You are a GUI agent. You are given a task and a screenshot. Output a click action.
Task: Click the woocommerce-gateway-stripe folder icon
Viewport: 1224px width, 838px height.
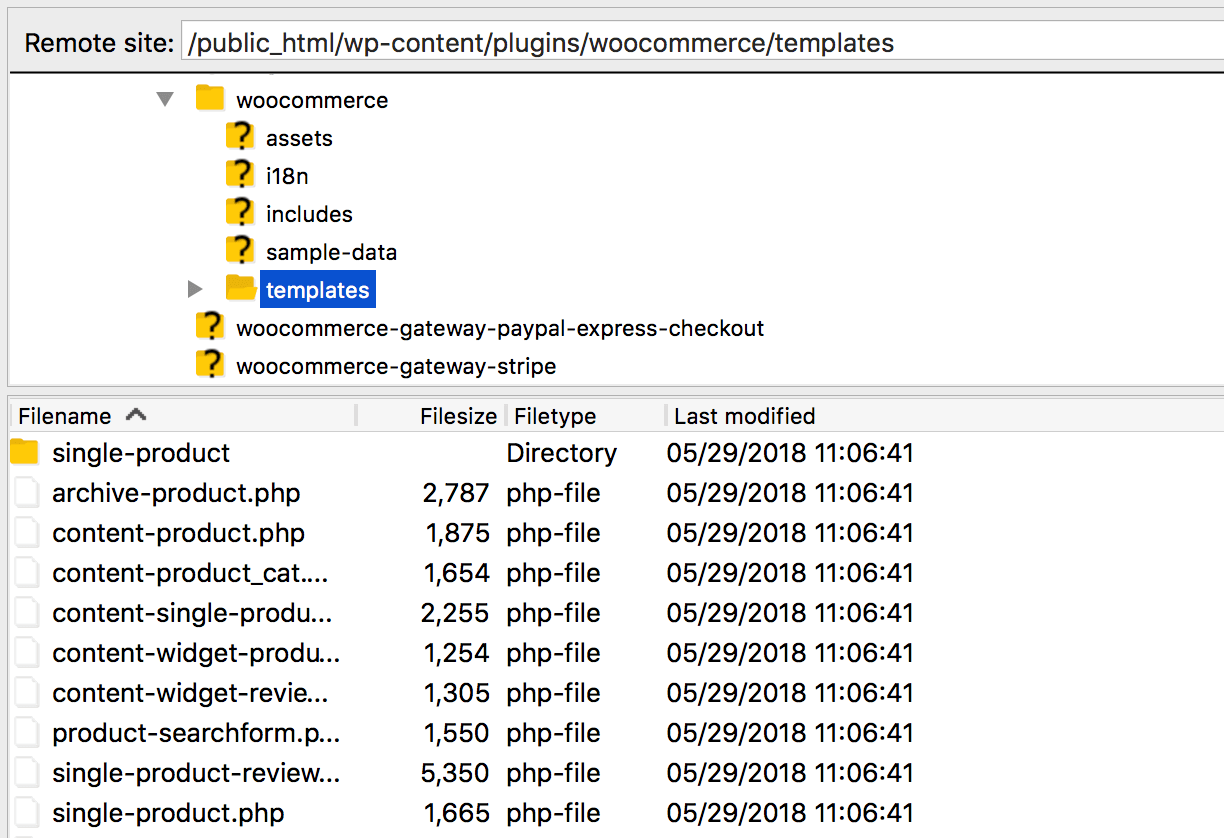[x=209, y=365]
